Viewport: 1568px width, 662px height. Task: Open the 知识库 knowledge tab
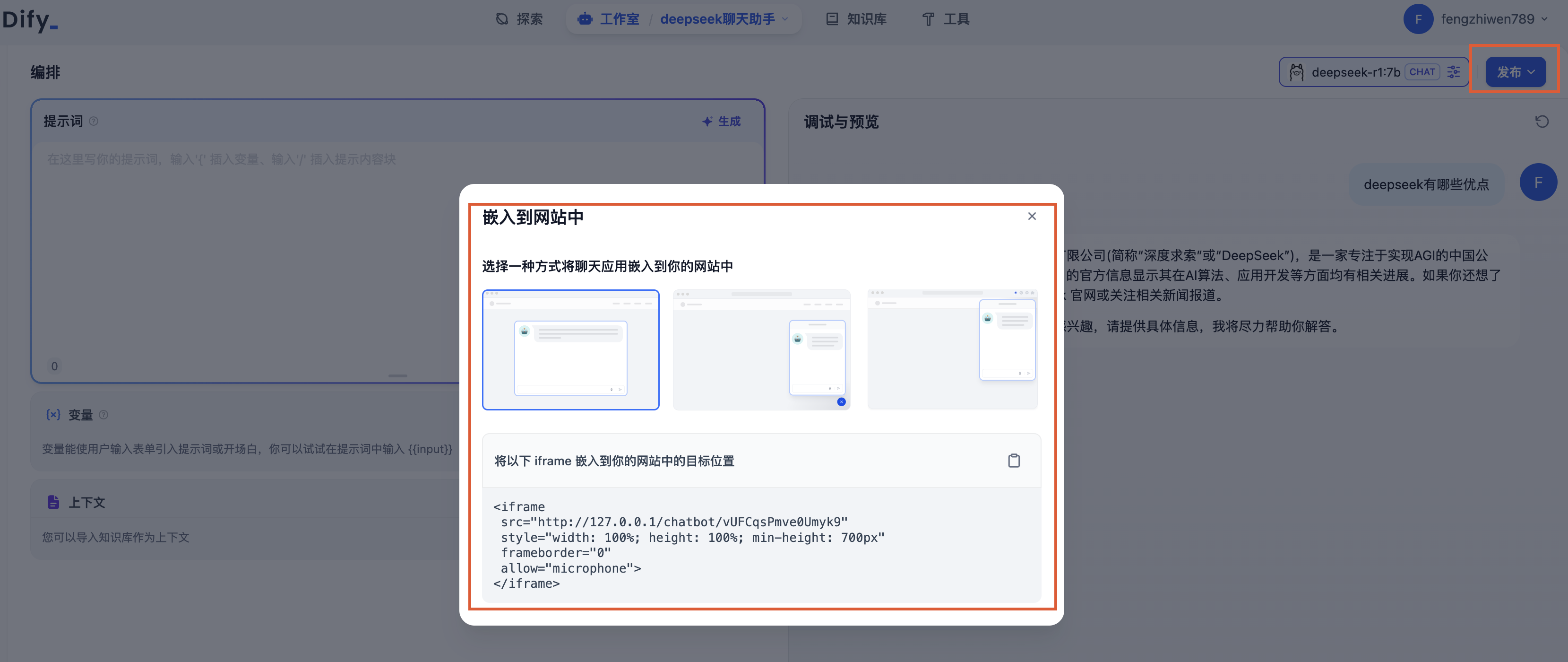tap(856, 19)
